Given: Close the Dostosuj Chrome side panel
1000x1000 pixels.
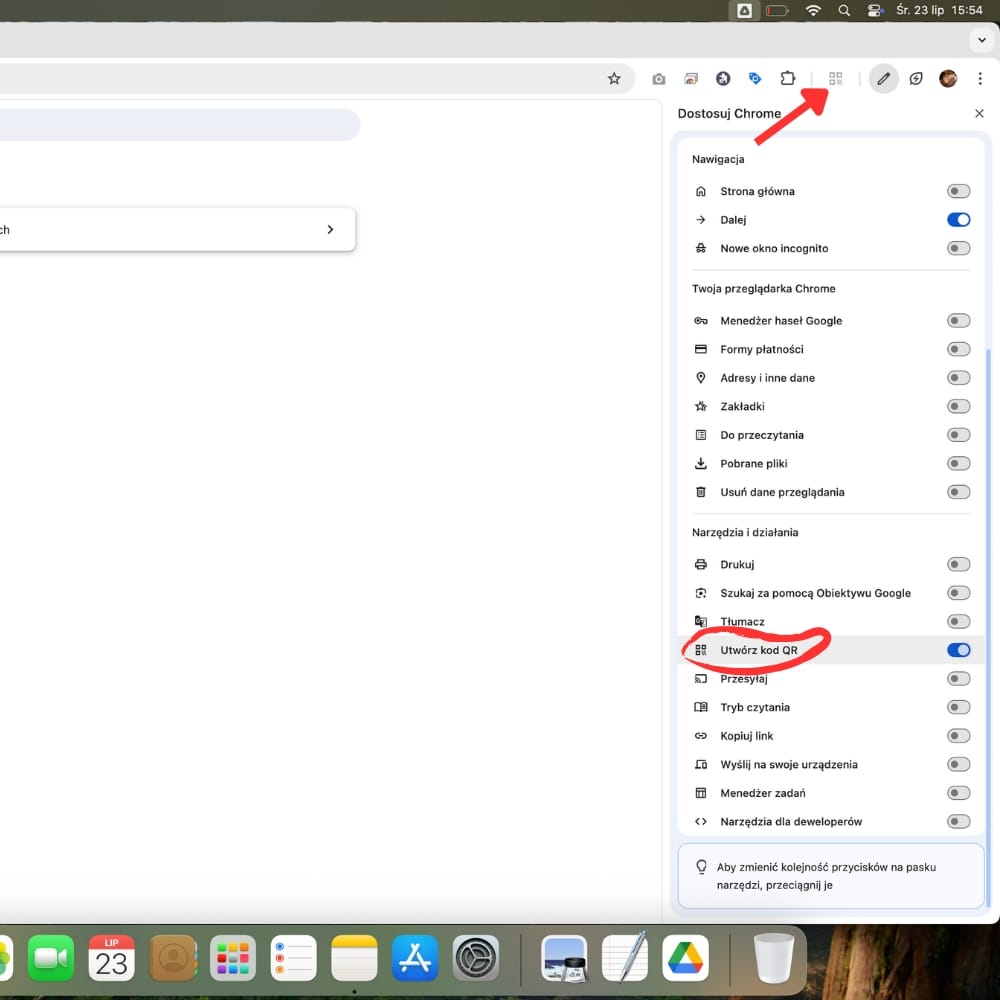Looking at the screenshot, I should pyautogui.click(x=979, y=114).
